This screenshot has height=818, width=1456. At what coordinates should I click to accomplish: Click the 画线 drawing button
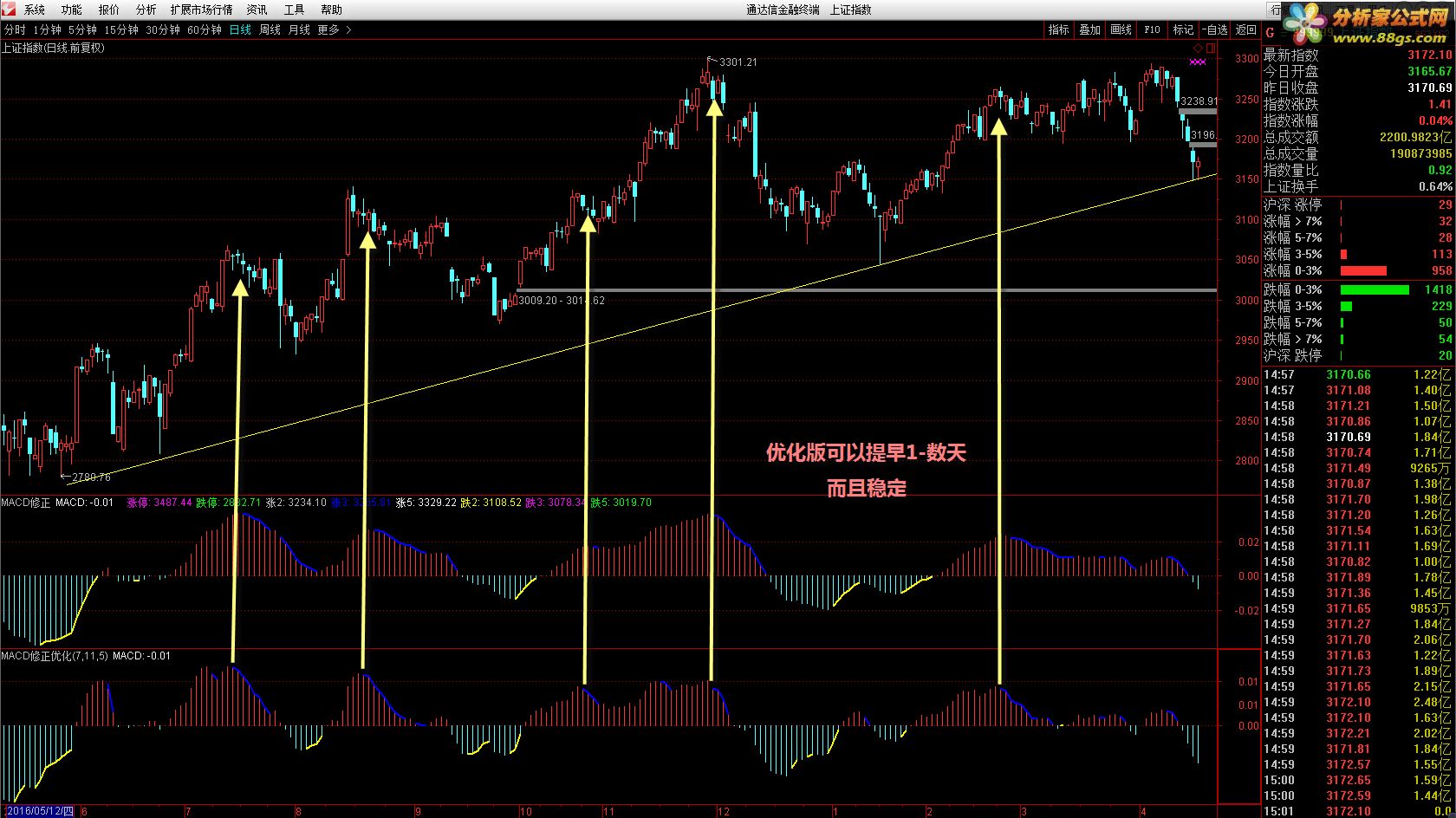1121,29
